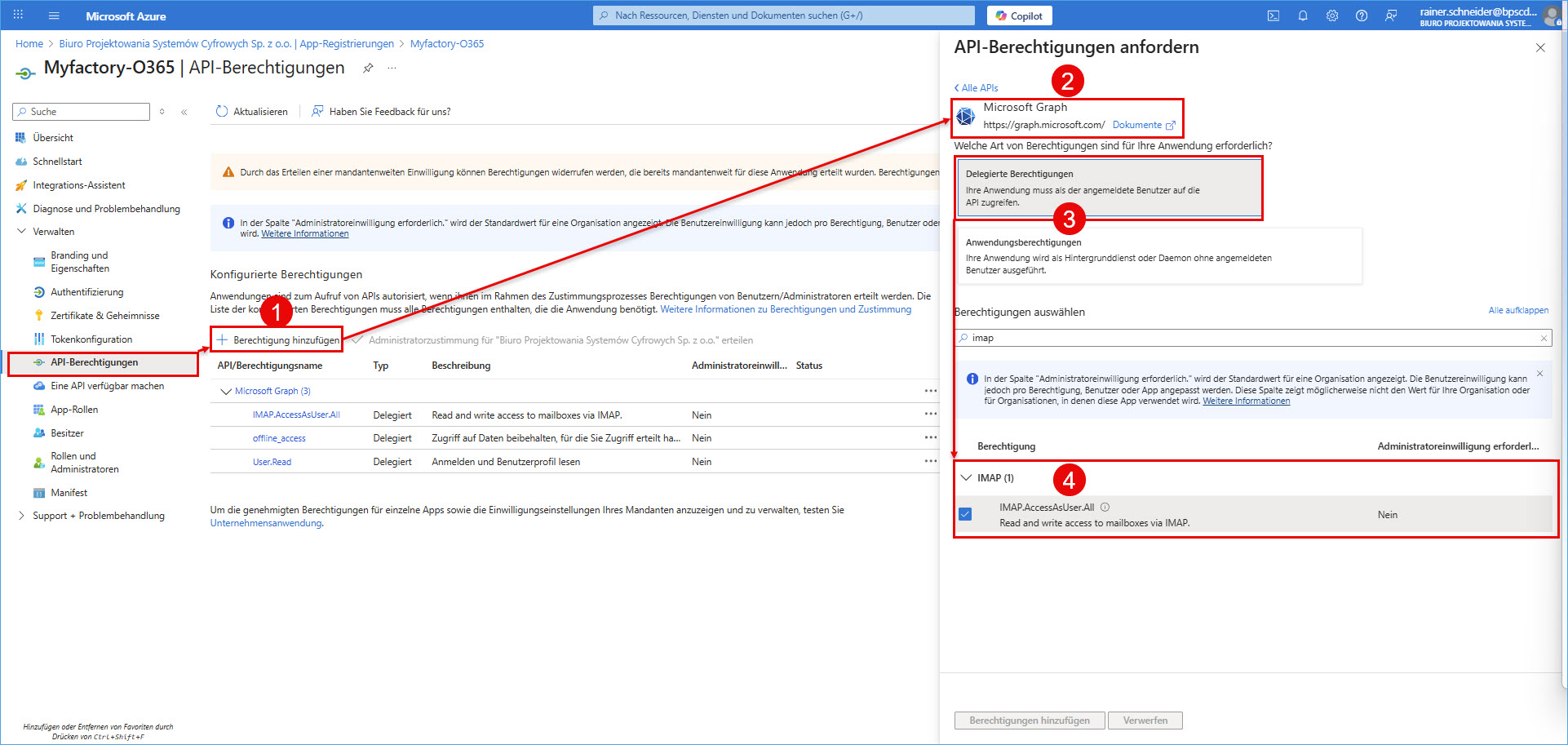Select Anwendungsberechtigungen tile
Viewport: 1568px width, 745px height.
[x=1158, y=255]
